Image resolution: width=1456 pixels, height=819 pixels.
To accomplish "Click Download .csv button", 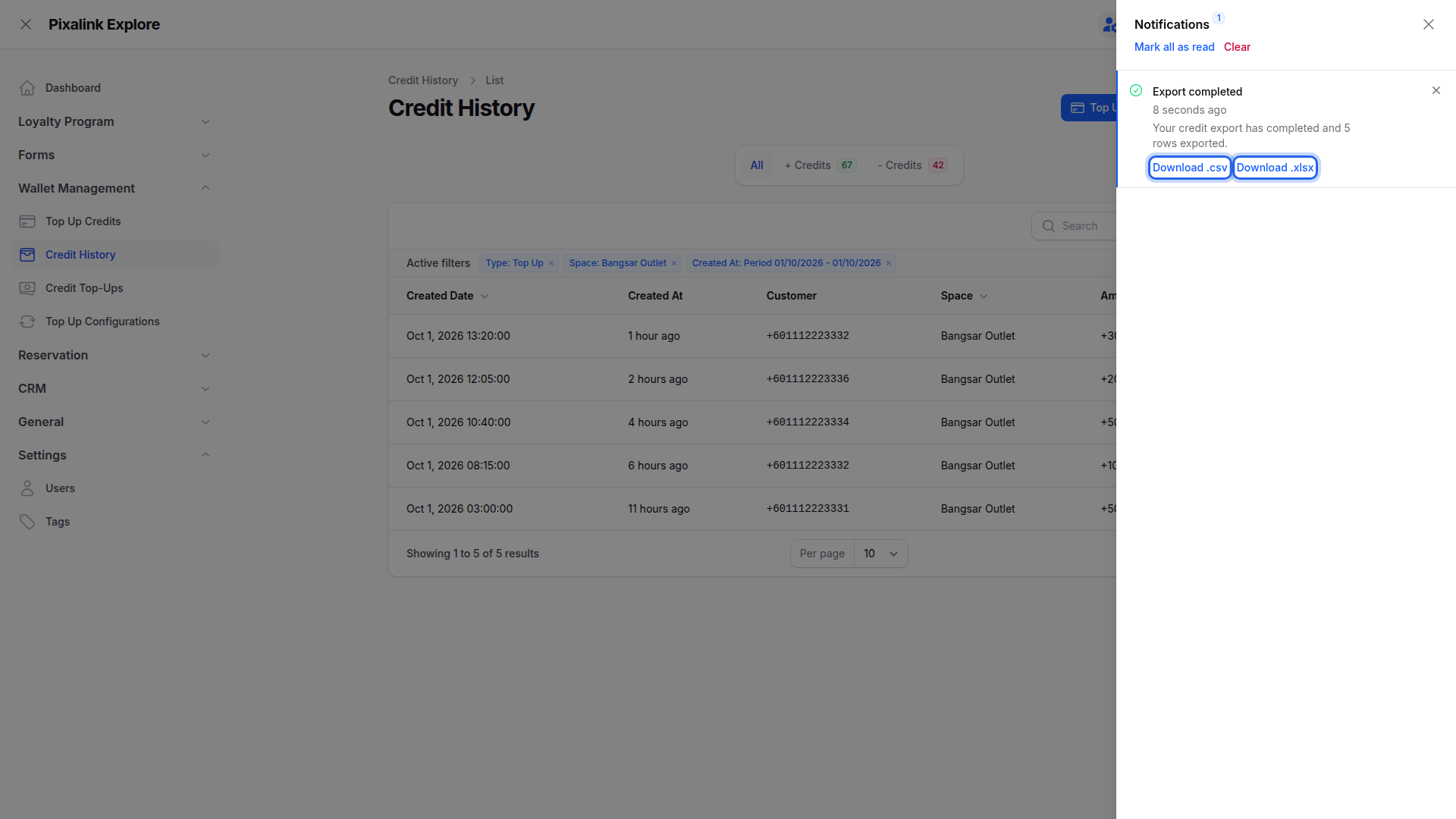I will (1190, 168).
